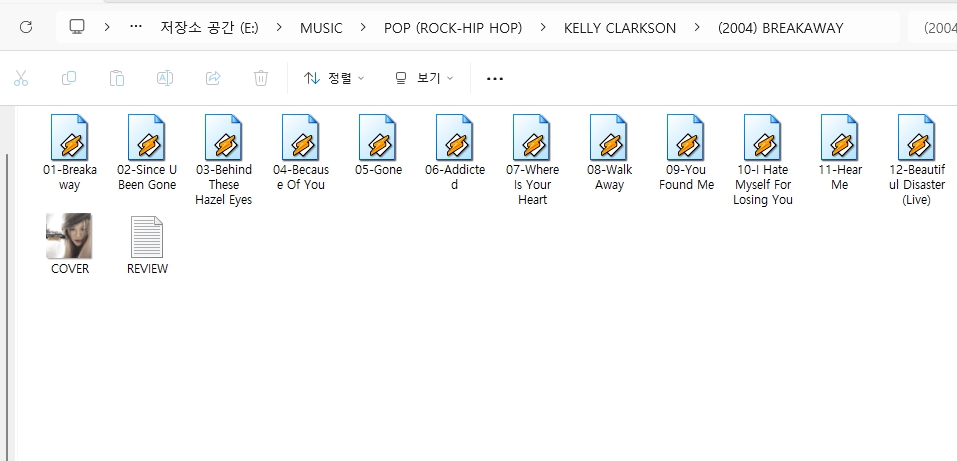Open the 정렬 sort dropdown
957x461 pixels.
coord(334,78)
